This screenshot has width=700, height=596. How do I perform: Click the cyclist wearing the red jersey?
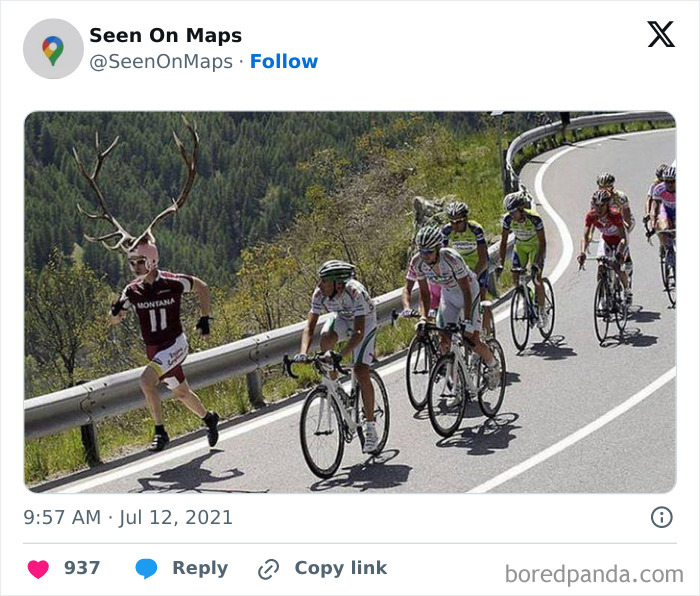coord(606,225)
